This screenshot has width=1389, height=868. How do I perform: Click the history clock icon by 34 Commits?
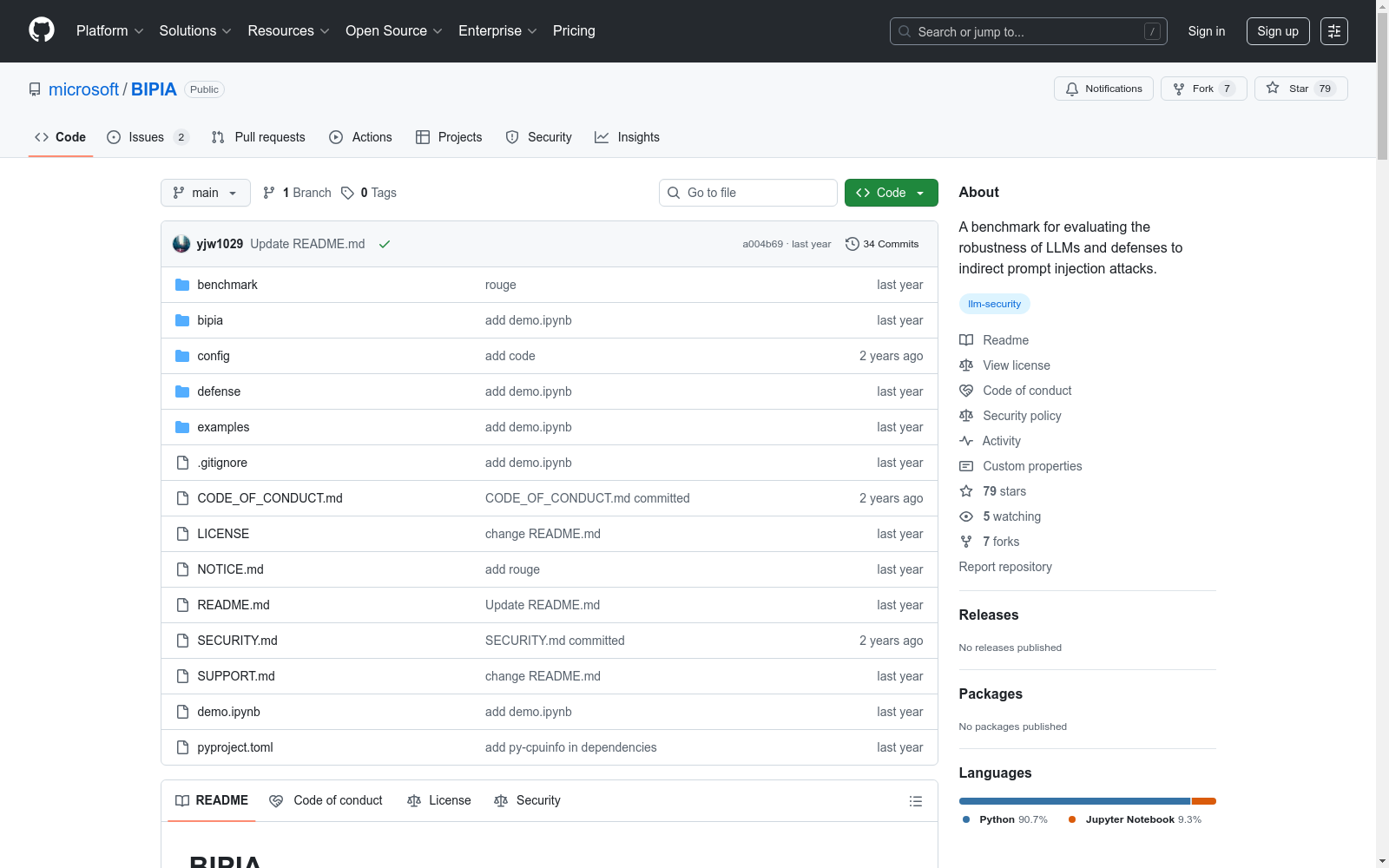[x=852, y=244]
